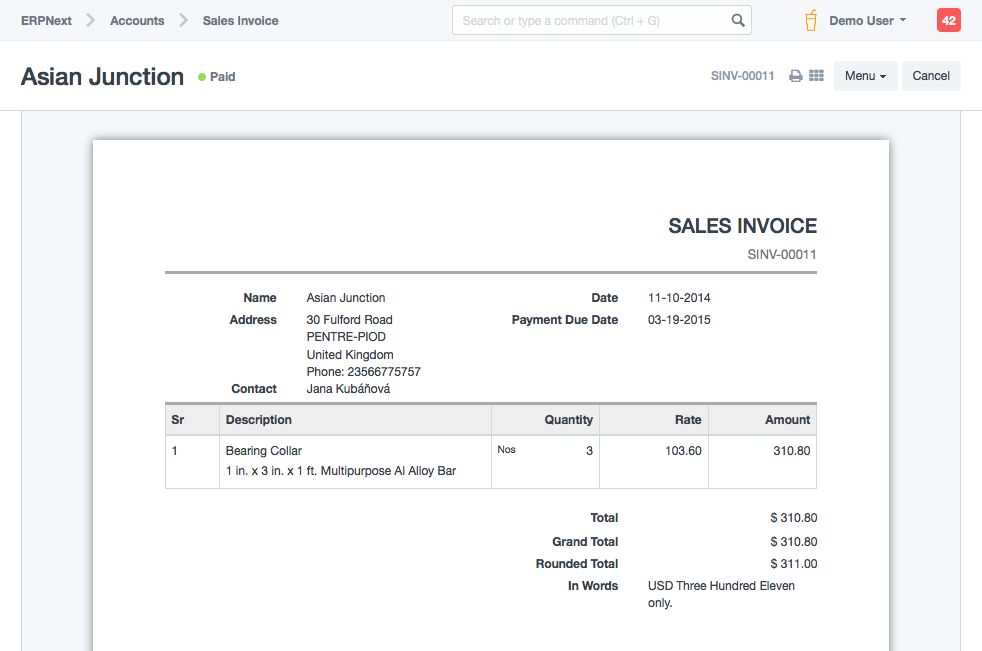The image size is (982, 651).
Task: Open Sales Invoice breadcrumb link
Action: (240, 20)
